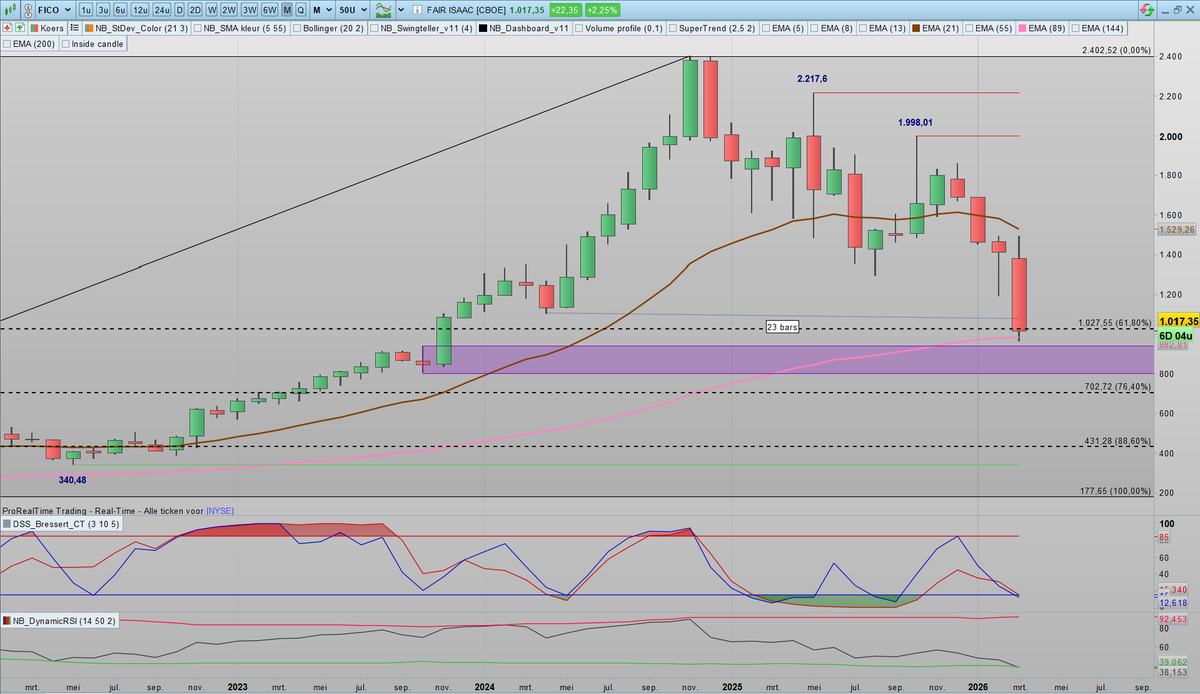1200x694 pixels.
Task: Click the orange NB_StDev_Color swatch
Action: [89, 28]
